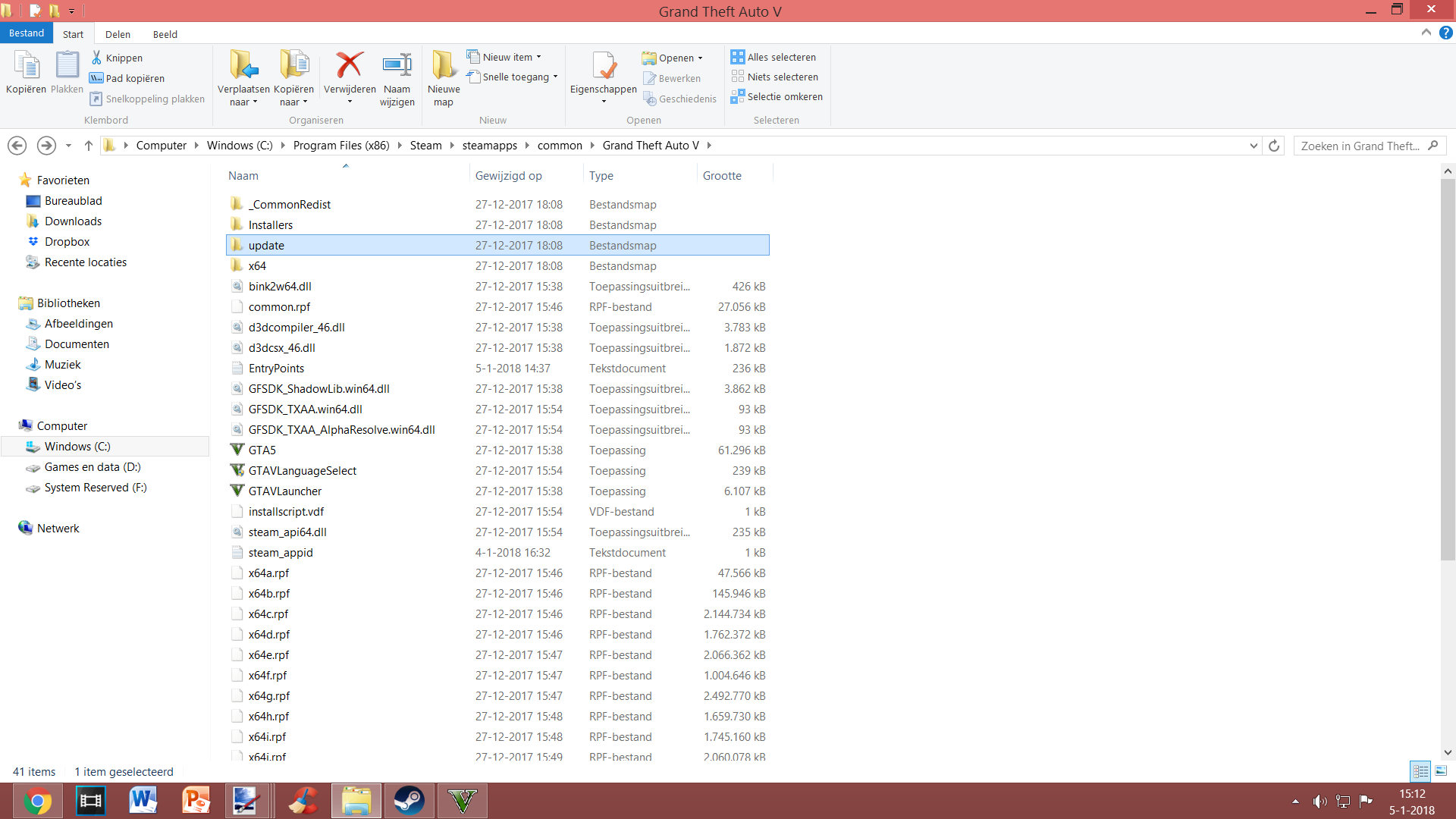1456x819 pixels.
Task: Go up one folder level arrow
Action: [89, 146]
